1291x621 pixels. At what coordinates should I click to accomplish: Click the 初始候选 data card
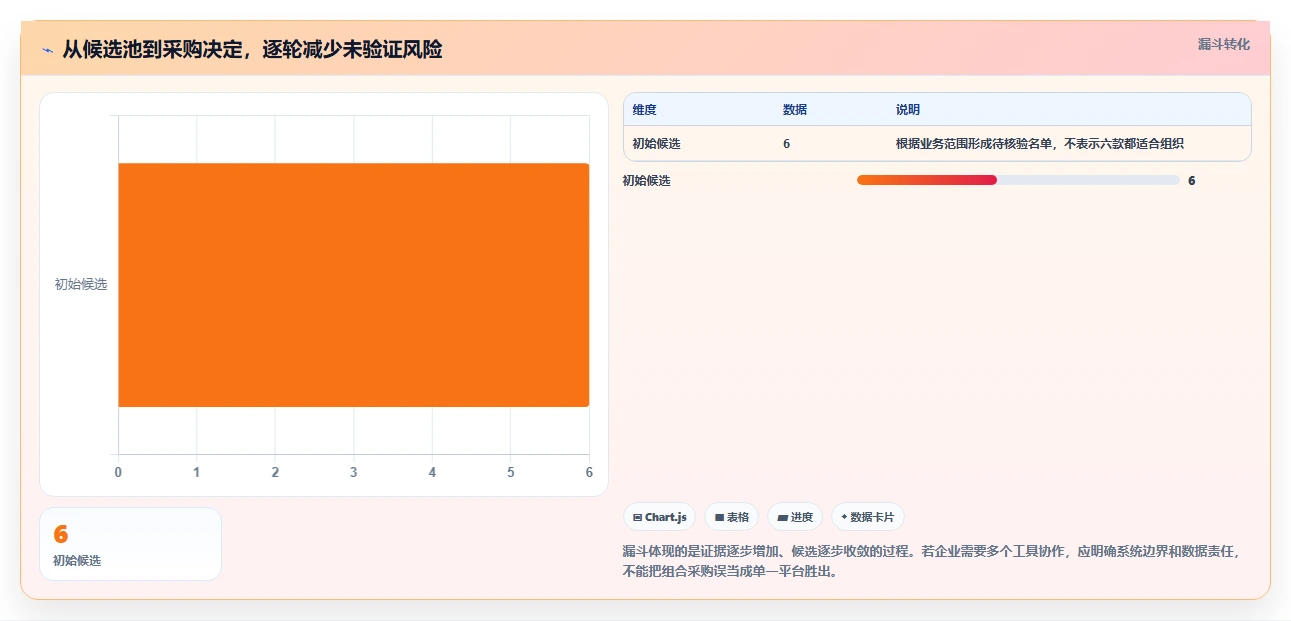coord(130,544)
